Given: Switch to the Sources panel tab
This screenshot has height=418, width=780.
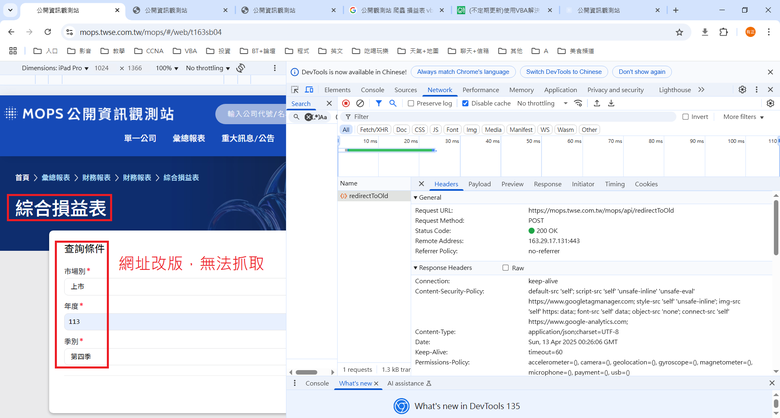Looking at the screenshot, I should [x=405, y=90].
